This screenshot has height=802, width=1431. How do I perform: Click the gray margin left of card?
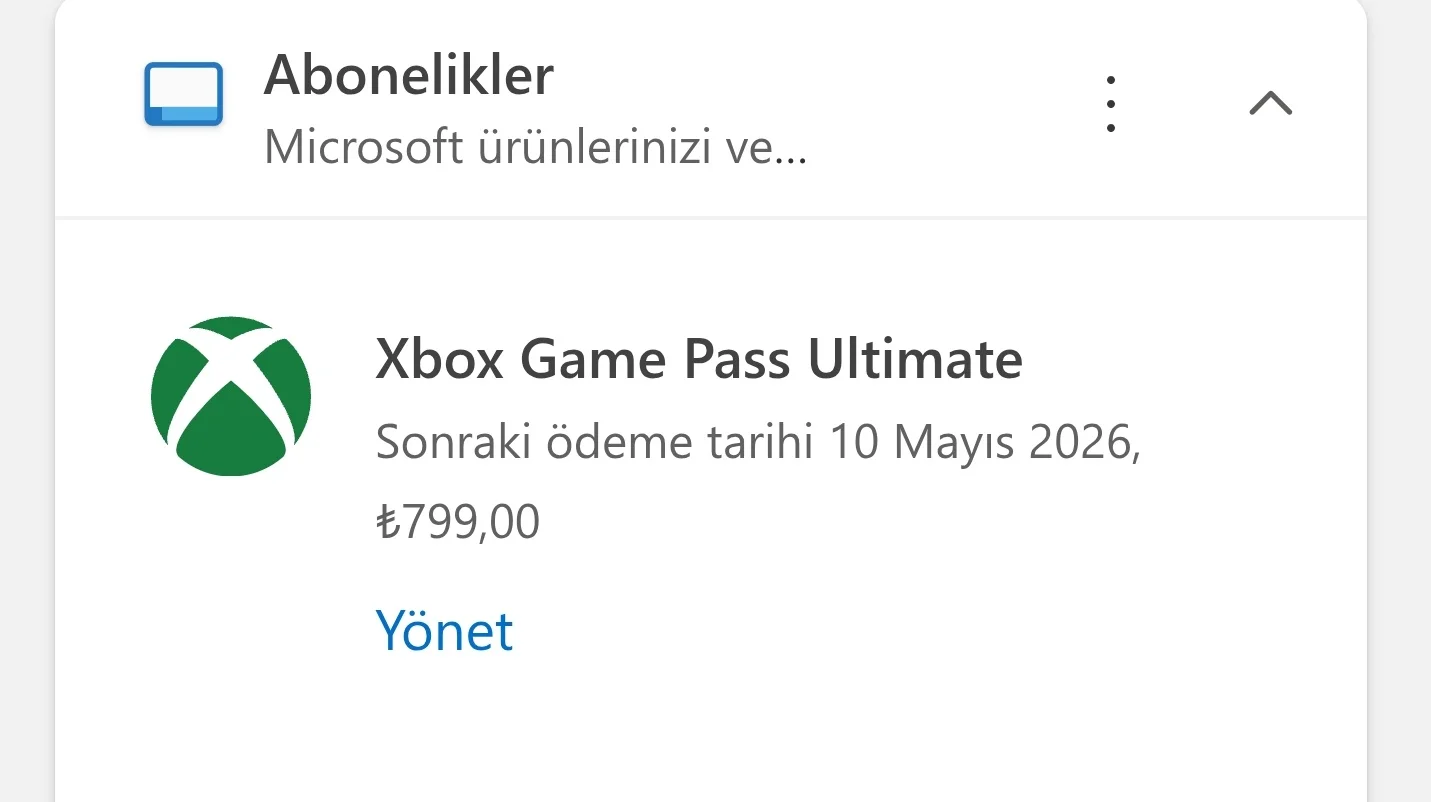(26, 400)
